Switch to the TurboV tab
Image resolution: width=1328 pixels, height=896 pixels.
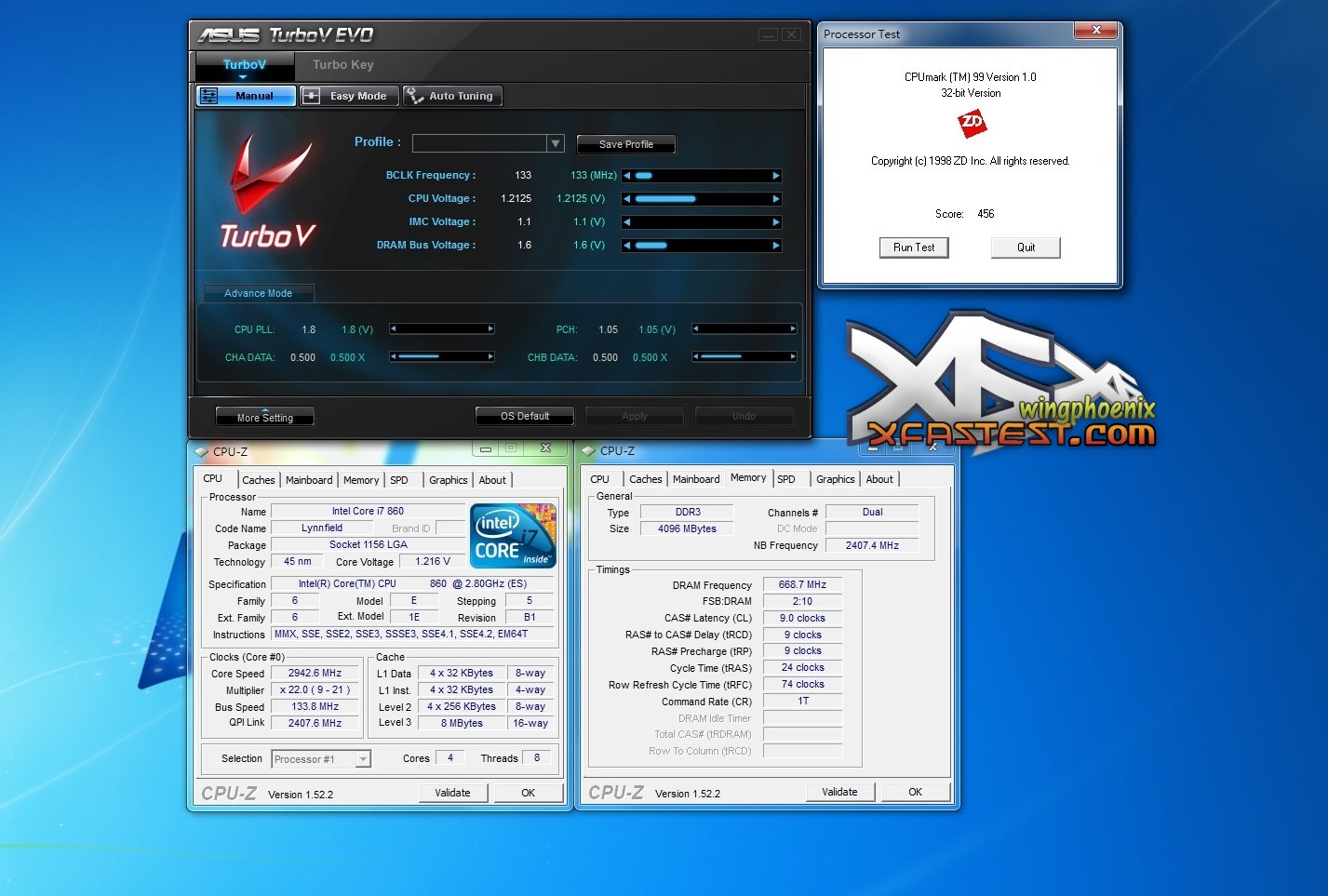245,65
